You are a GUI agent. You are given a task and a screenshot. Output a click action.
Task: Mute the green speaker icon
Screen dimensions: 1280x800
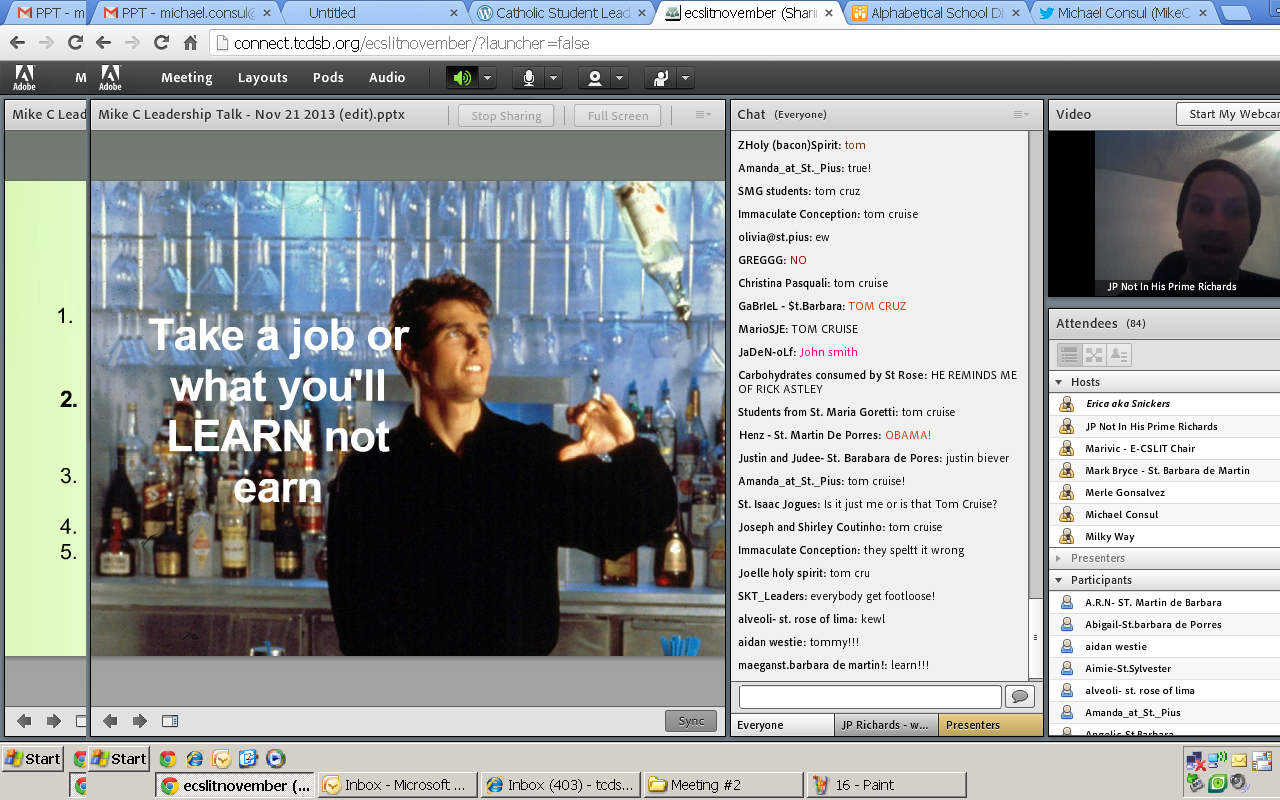coord(462,78)
